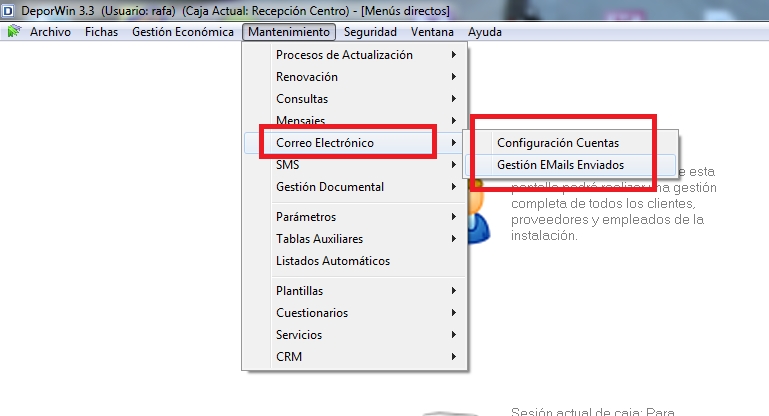Open Gestión EMails Enviados from submenu

click(x=571, y=165)
